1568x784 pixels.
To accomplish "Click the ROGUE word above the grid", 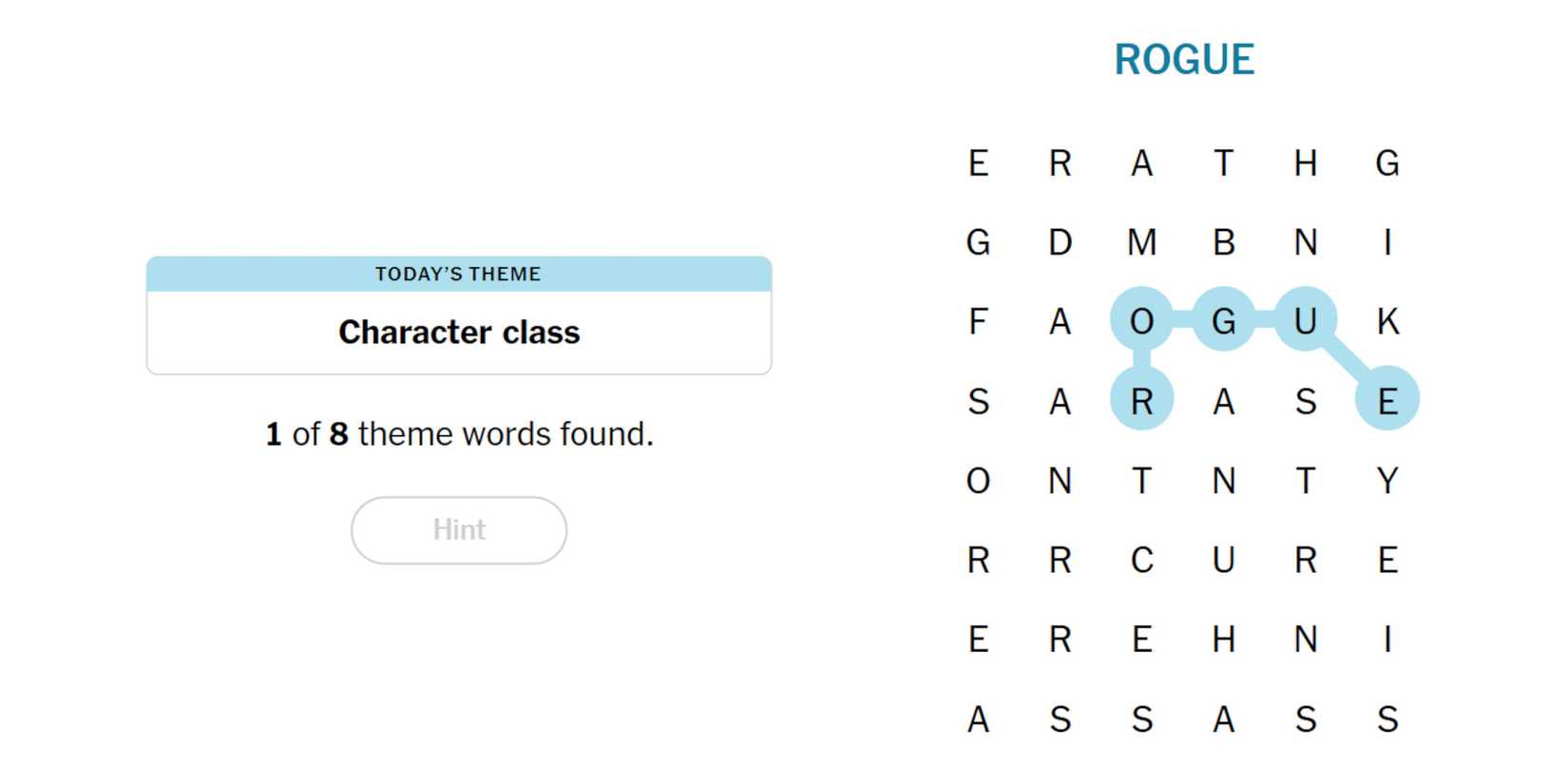I will pos(1184,59).
